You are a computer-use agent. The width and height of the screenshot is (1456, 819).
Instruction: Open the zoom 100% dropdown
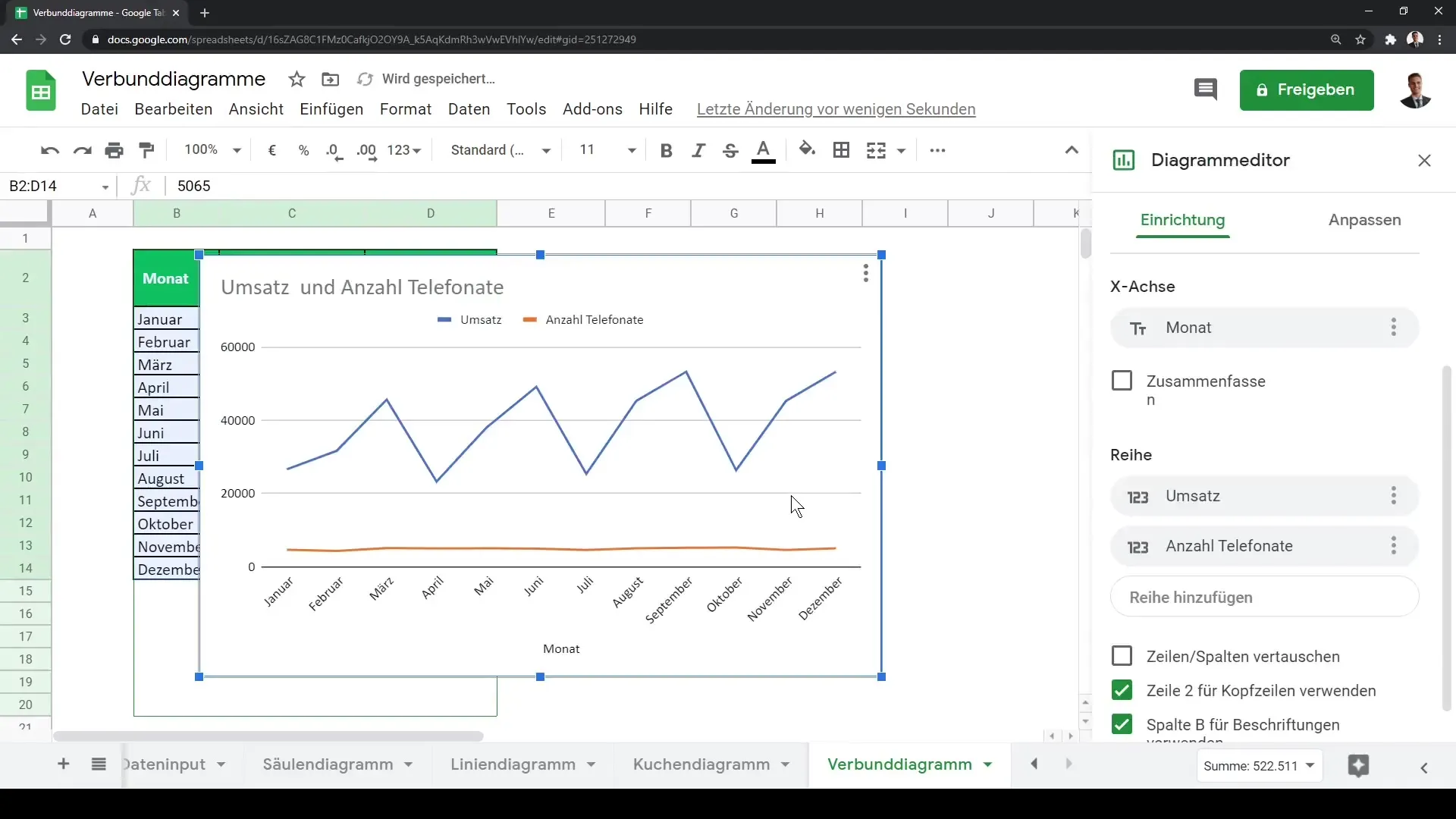213,150
